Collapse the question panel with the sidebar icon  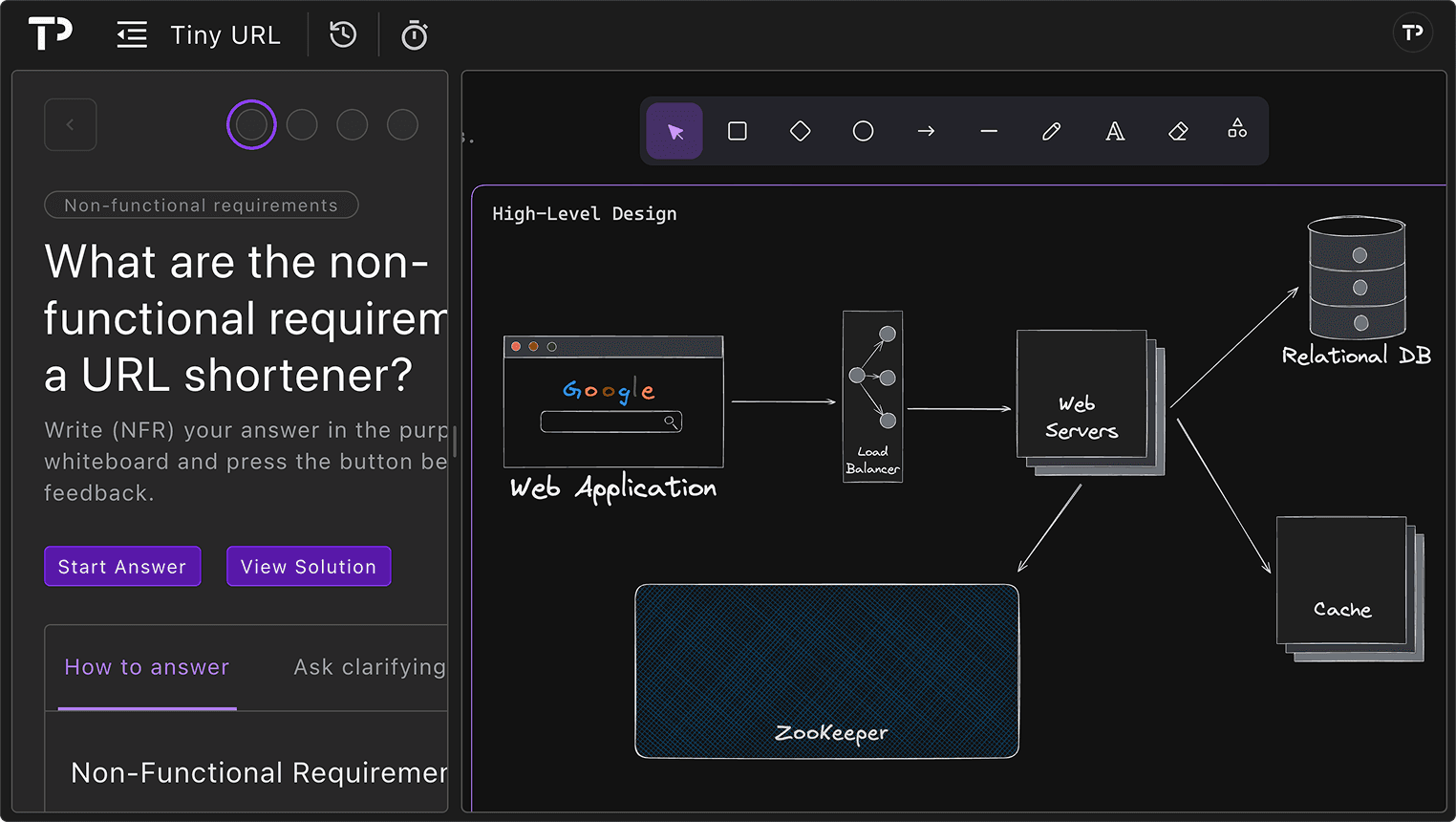[x=131, y=33]
